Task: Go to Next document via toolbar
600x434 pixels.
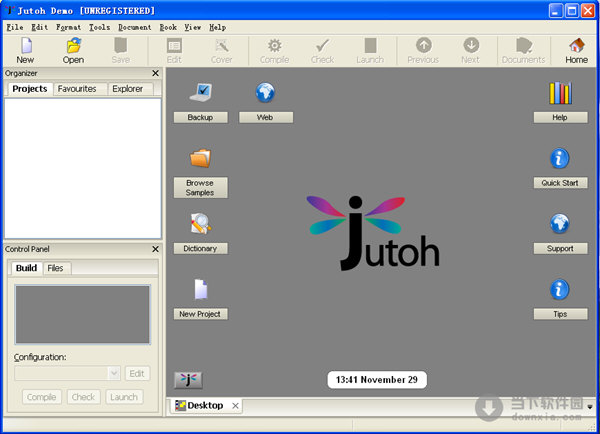Action: 471,46
